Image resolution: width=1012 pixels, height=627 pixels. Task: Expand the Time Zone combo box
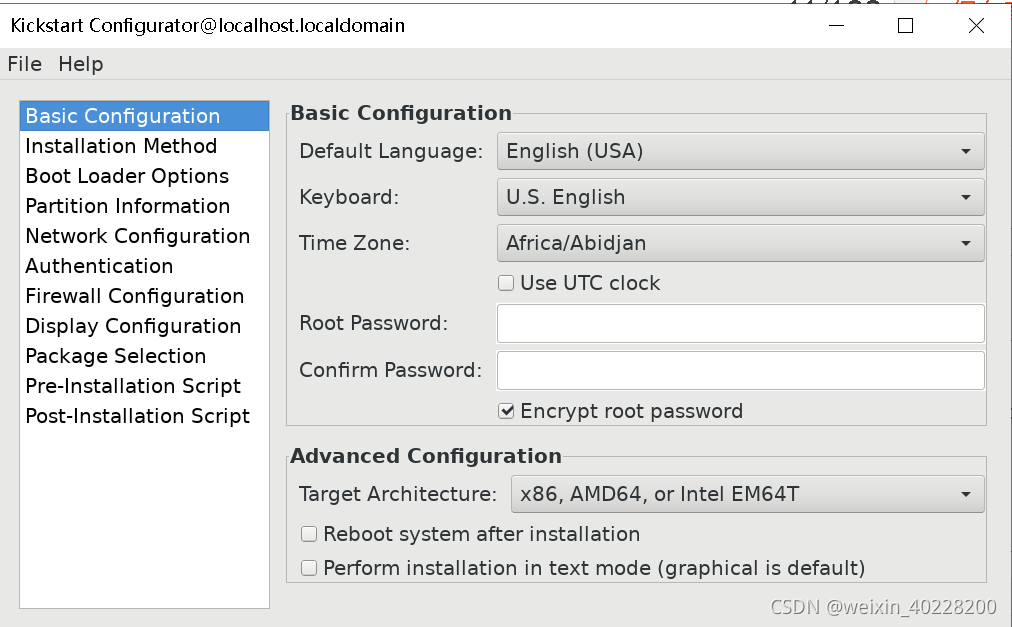[x=740, y=243]
